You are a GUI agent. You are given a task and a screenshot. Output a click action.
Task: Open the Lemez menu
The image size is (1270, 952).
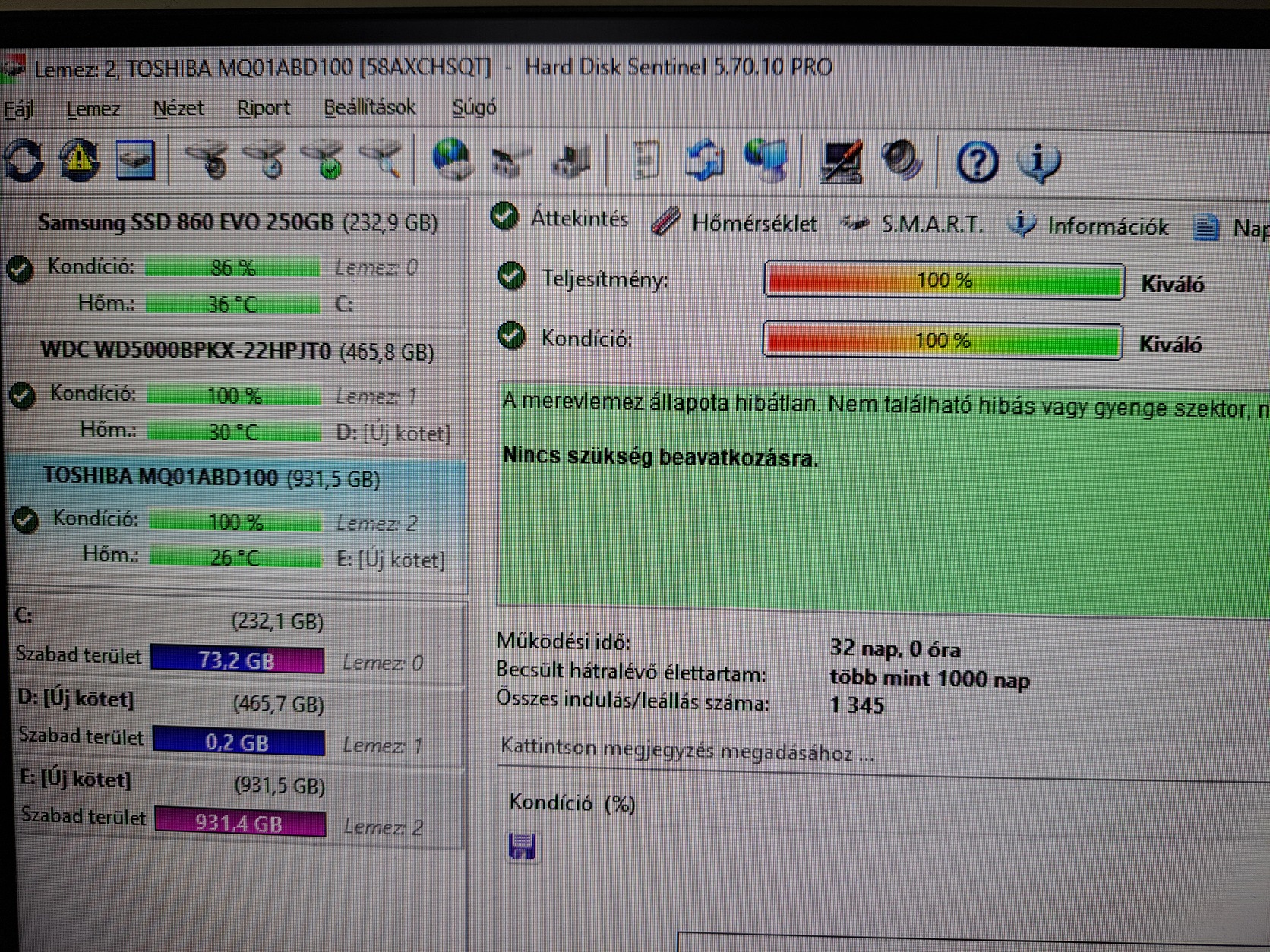[x=93, y=109]
